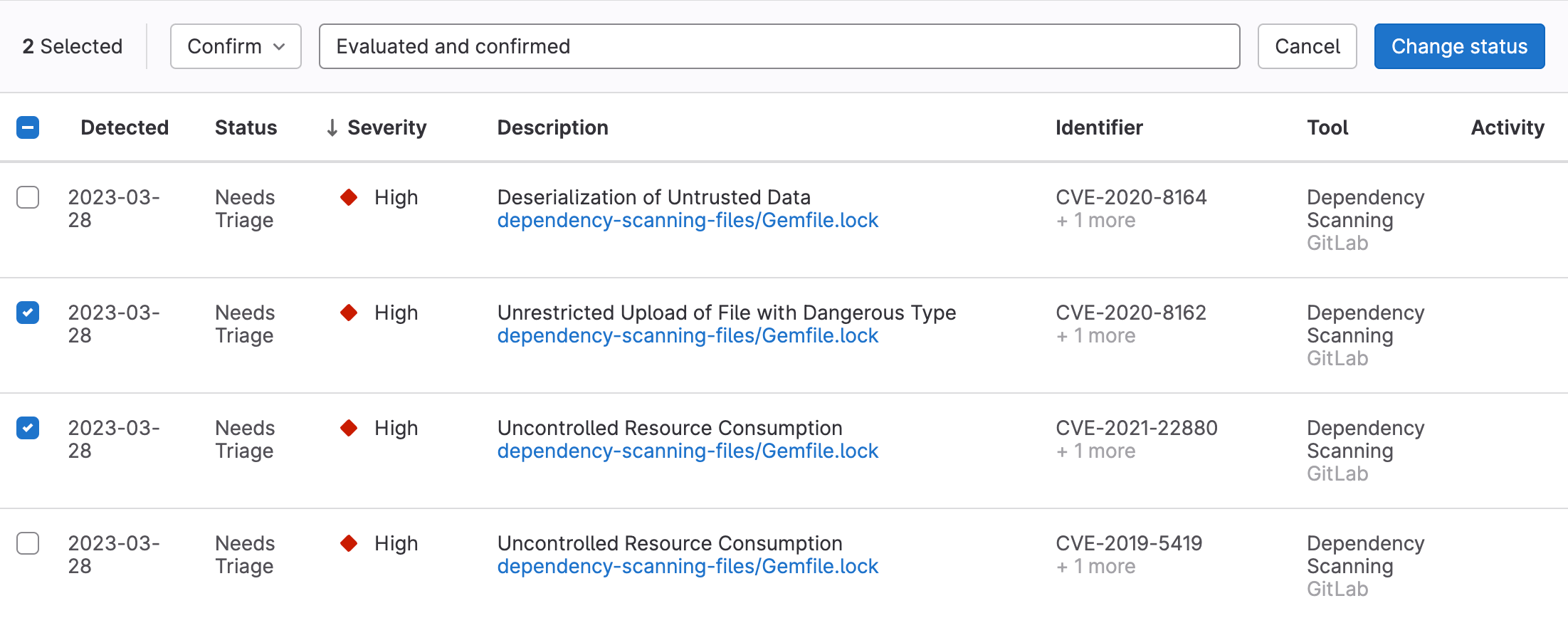This screenshot has width=1568, height=623.
Task: Expand '+ 1 more' under CVE-2019-5419
Action: coord(1095,567)
